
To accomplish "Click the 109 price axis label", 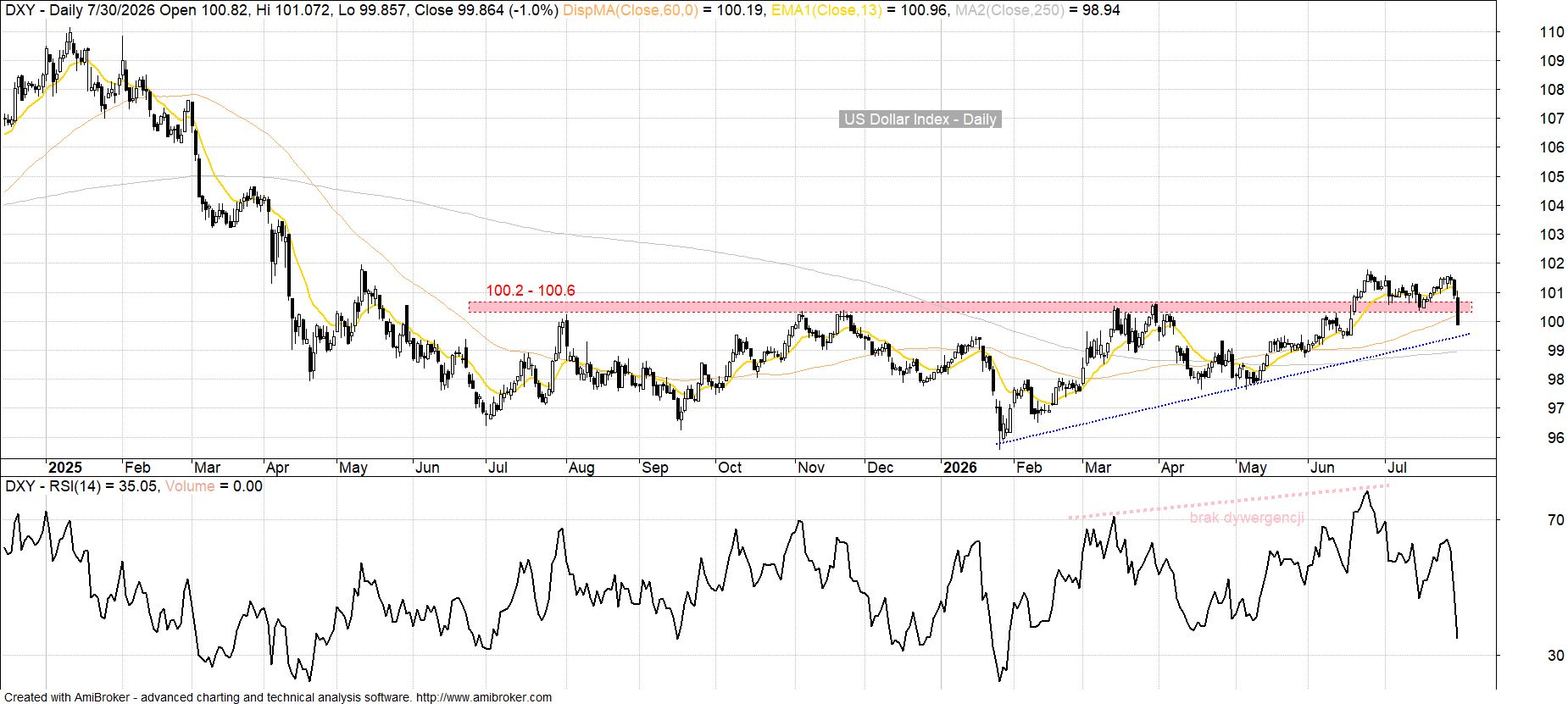I will pyautogui.click(x=1552, y=61).
